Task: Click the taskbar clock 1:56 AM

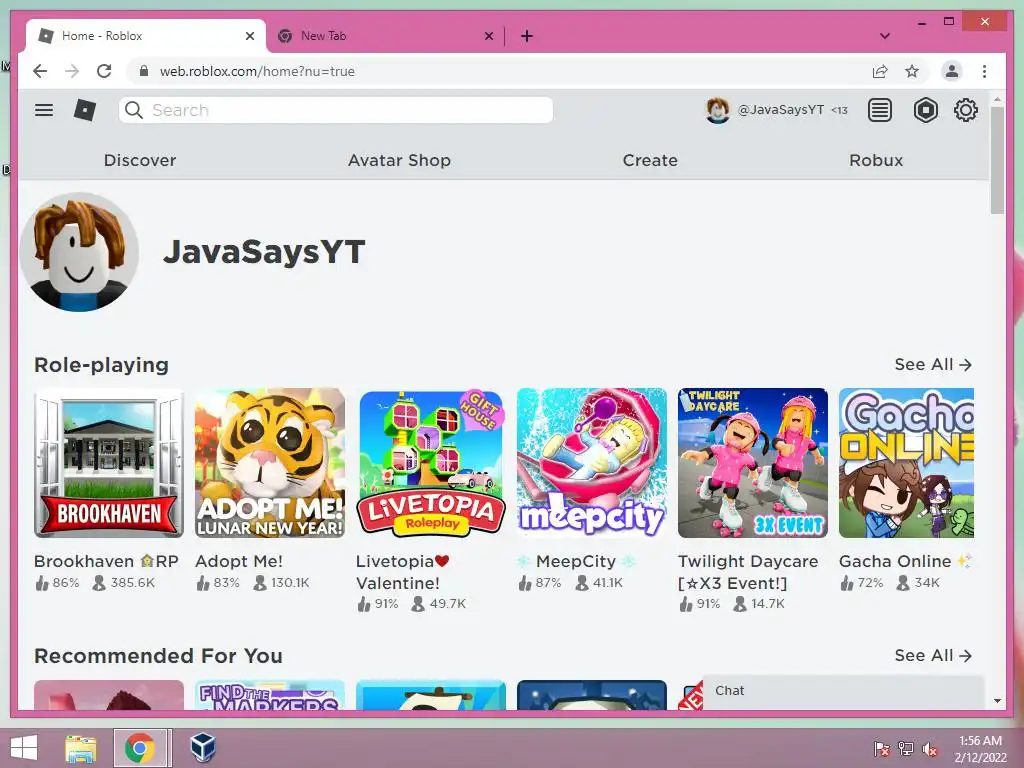Action: pos(980,741)
